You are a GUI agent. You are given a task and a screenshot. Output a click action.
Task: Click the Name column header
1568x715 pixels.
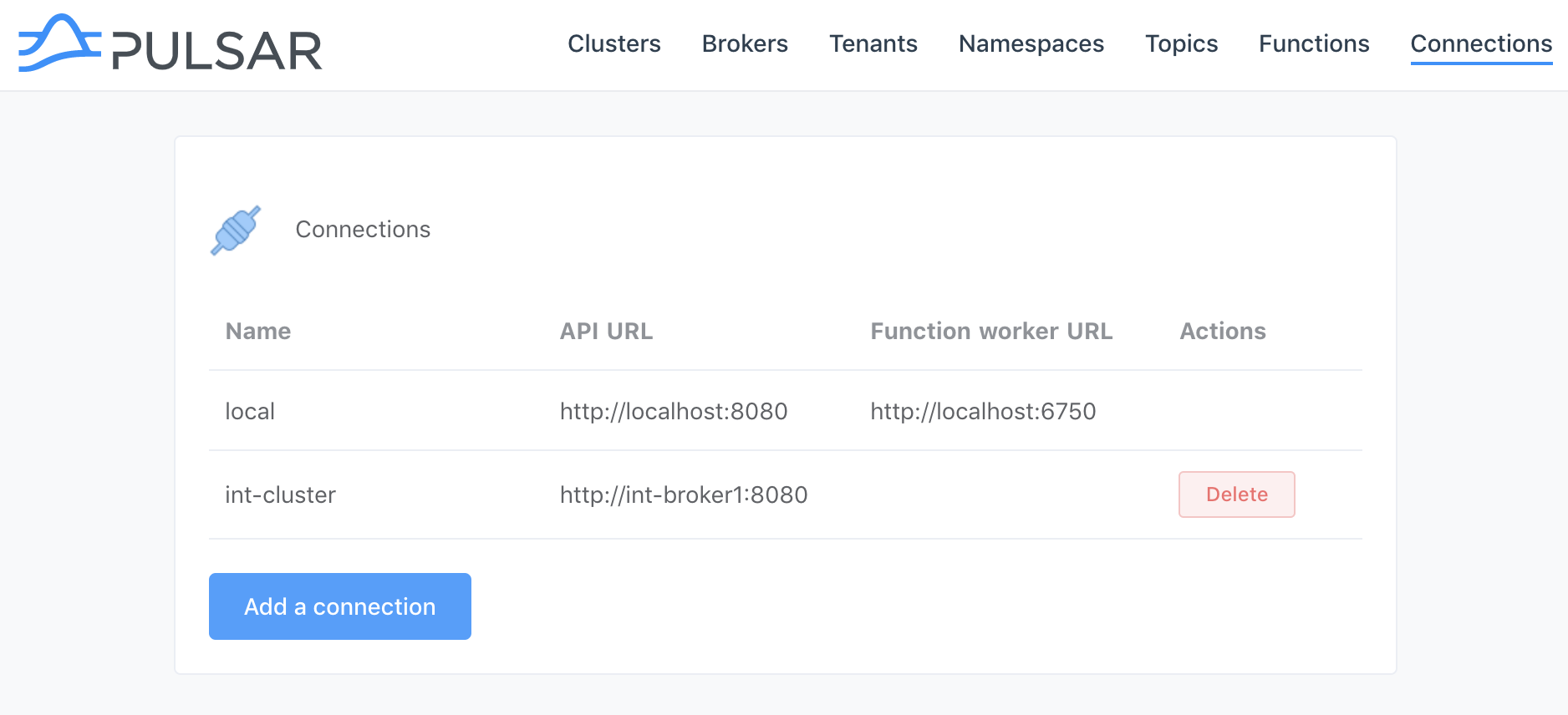(x=258, y=331)
